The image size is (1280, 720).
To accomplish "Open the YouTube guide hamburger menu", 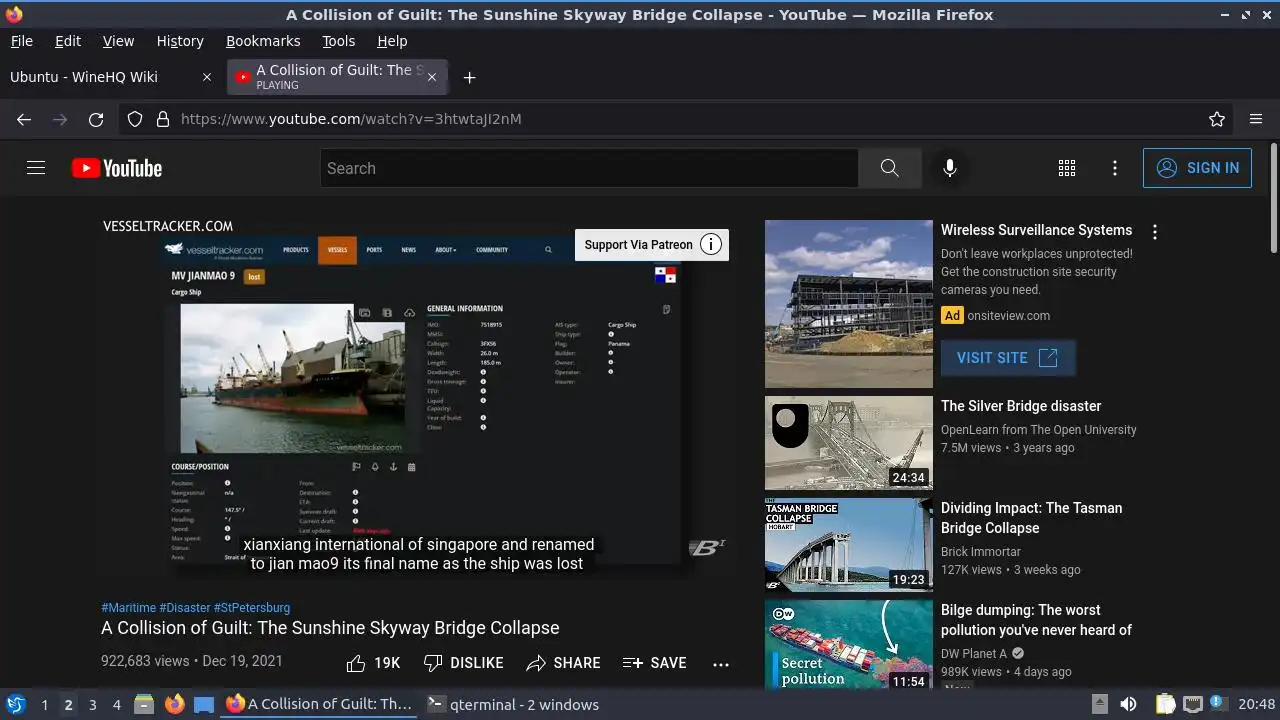I will [x=36, y=168].
